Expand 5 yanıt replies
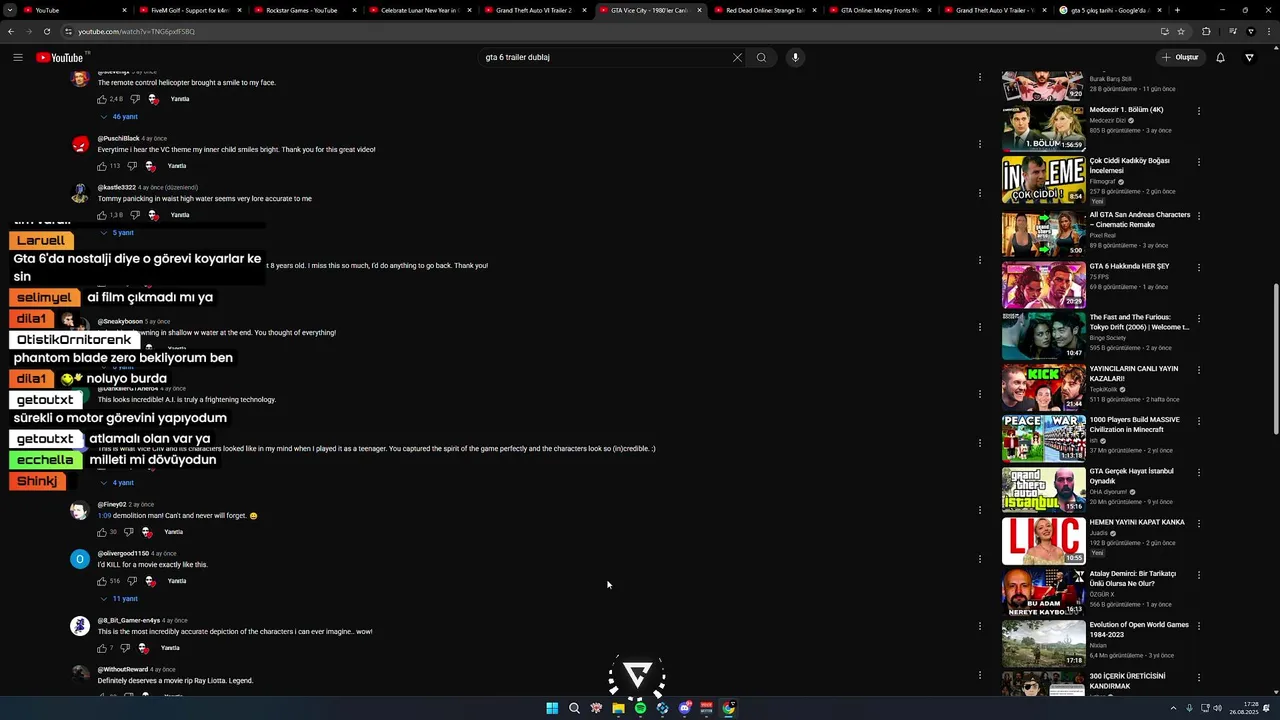The image size is (1280, 720). tap(117, 233)
